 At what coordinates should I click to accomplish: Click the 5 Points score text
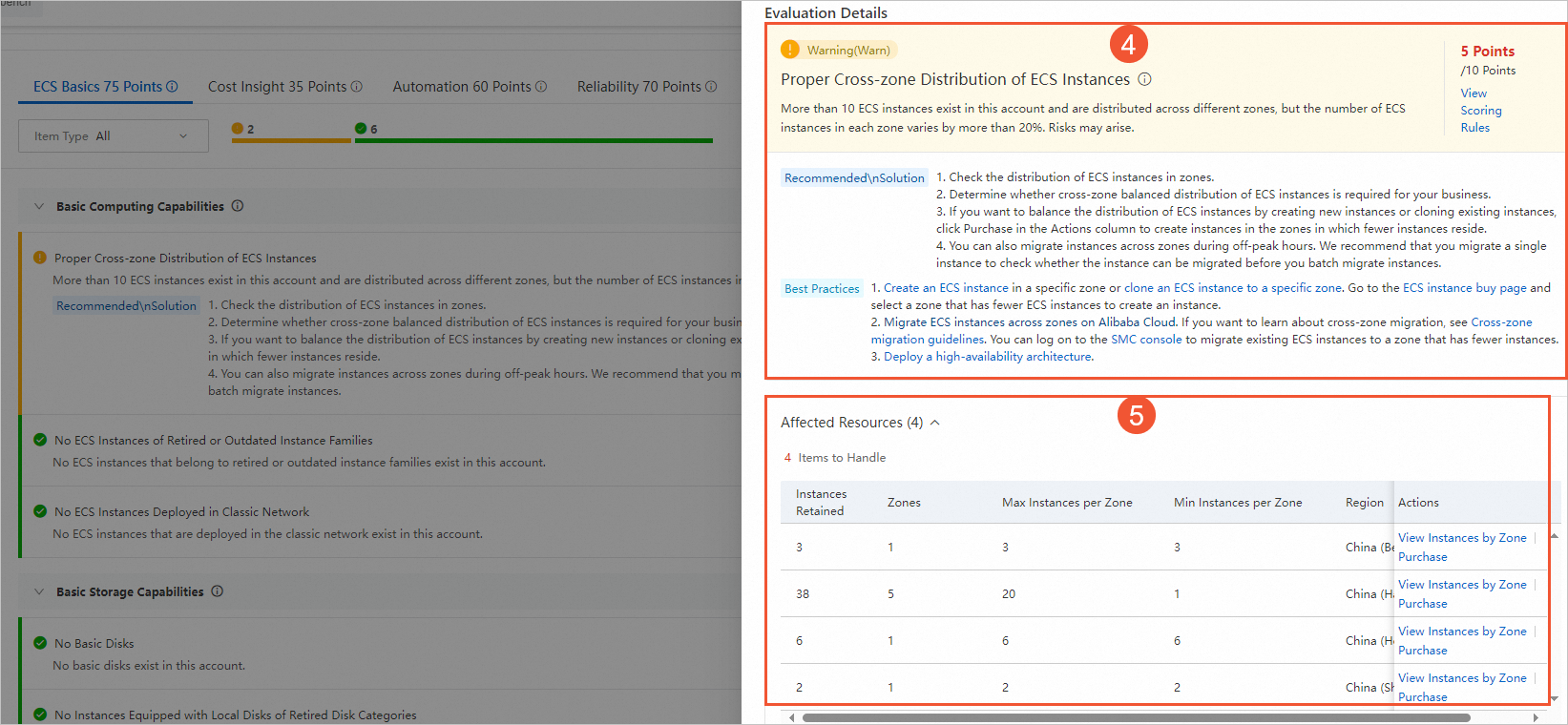pos(1487,52)
